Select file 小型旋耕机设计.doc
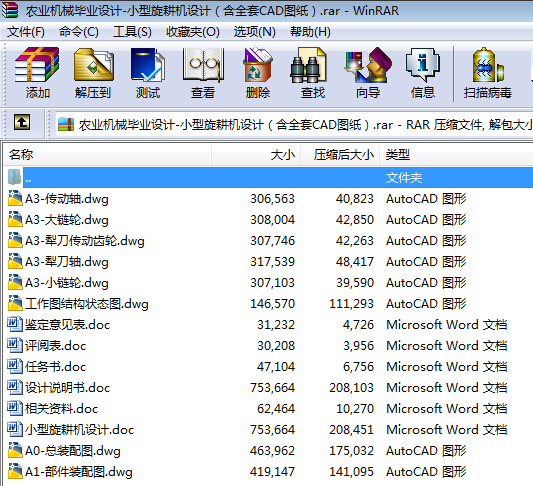This screenshot has height=486, width=533. pos(80,430)
